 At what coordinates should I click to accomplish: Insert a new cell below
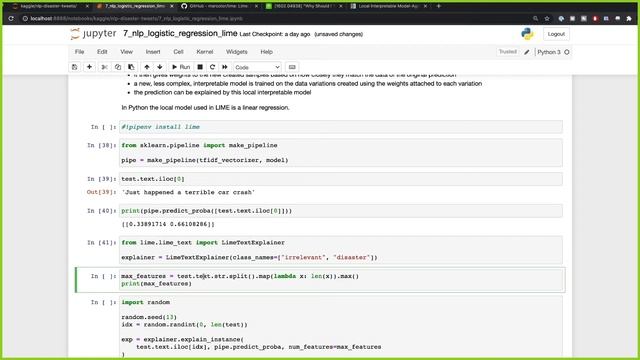[x=89, y=67]
